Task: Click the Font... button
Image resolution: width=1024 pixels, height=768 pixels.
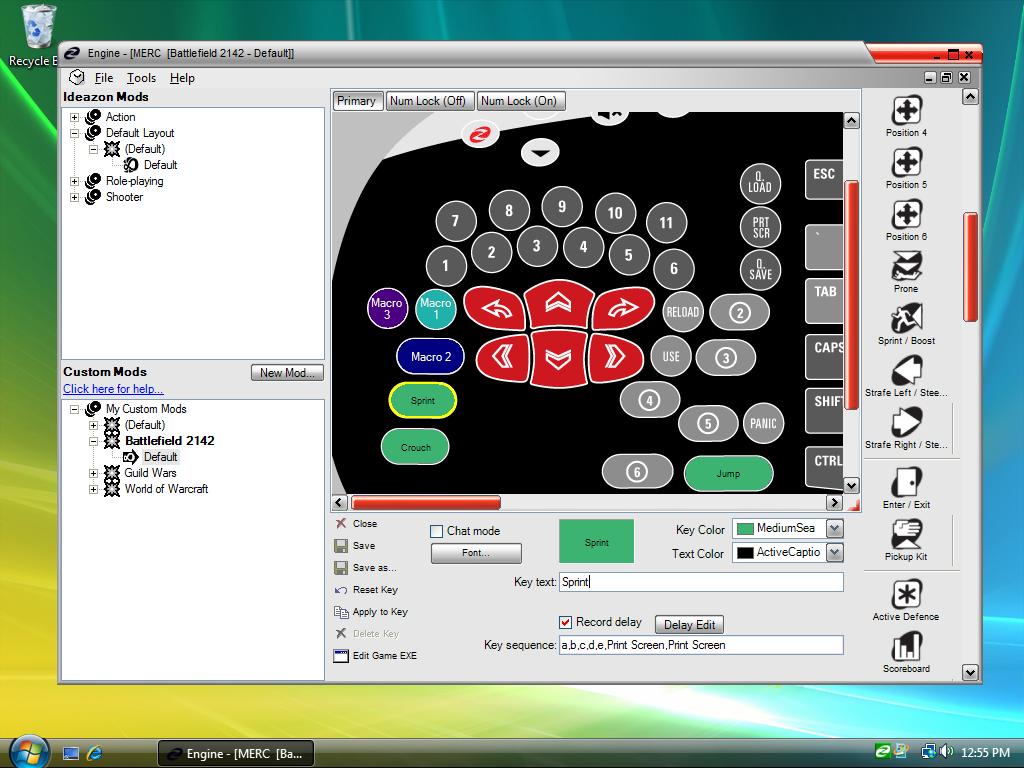Action: pos(476,553)
